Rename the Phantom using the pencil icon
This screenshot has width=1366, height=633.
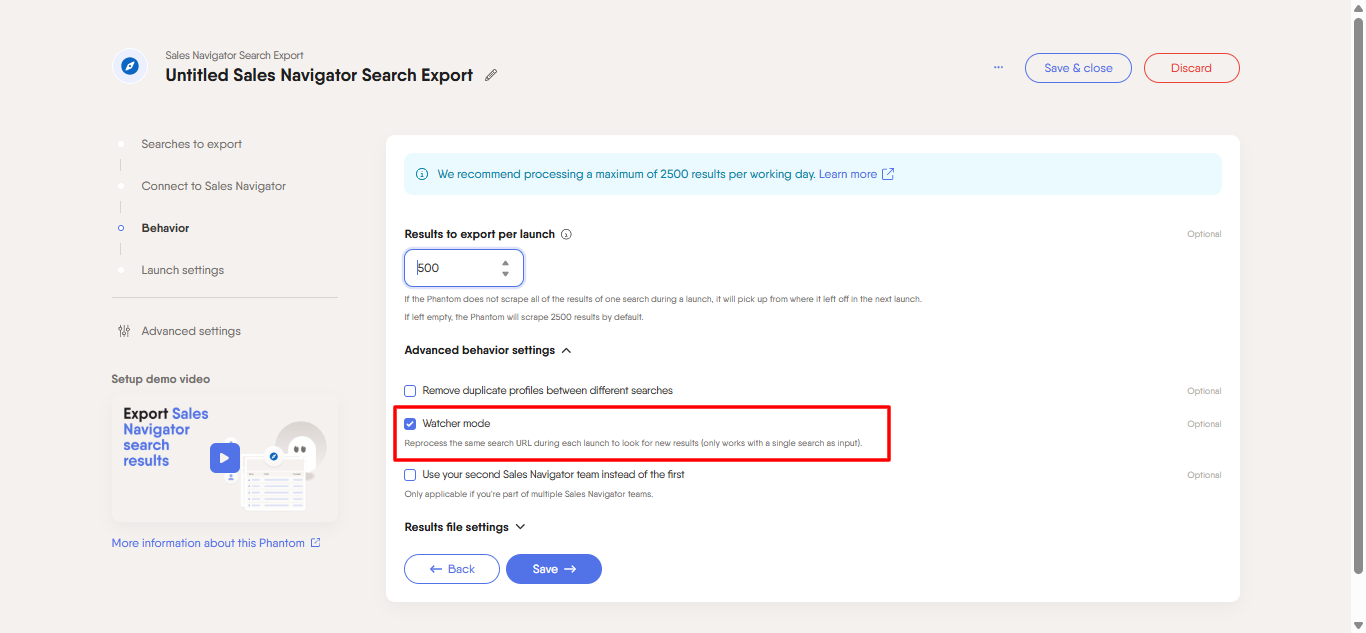(x=490, y=74)
